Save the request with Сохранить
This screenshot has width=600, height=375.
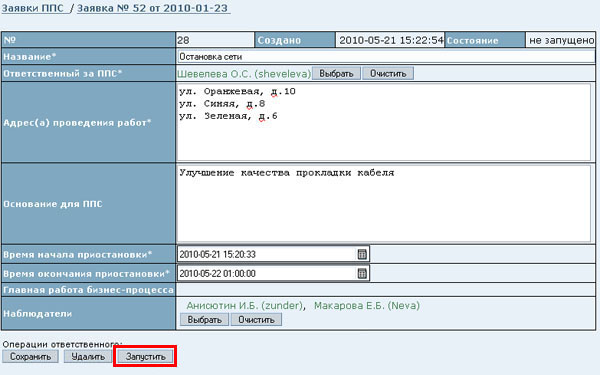pos(30,357)
